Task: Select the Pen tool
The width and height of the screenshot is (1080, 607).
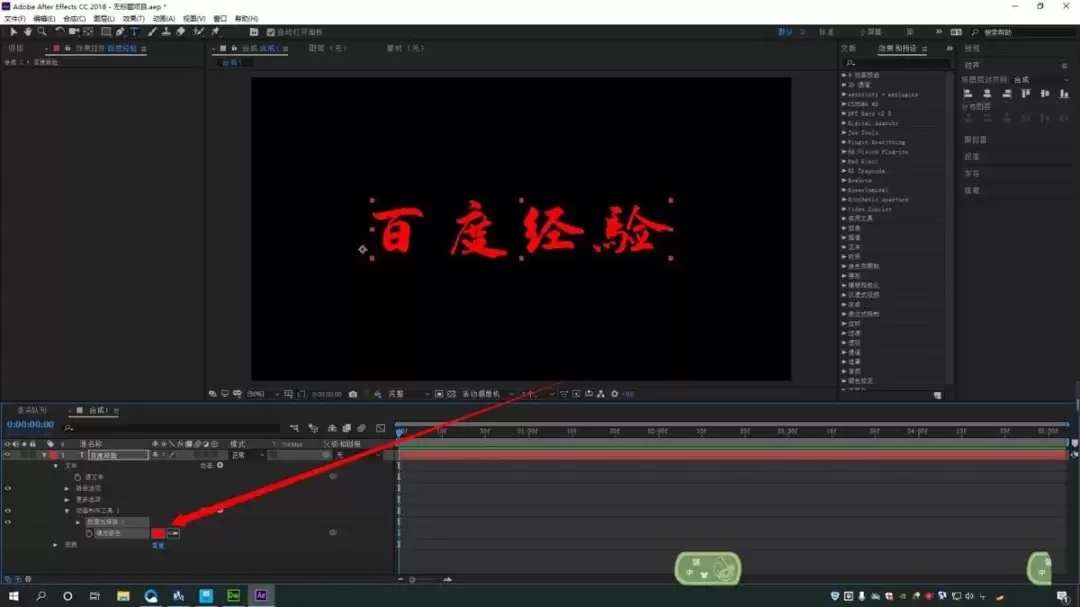Action: pos(121,32)
